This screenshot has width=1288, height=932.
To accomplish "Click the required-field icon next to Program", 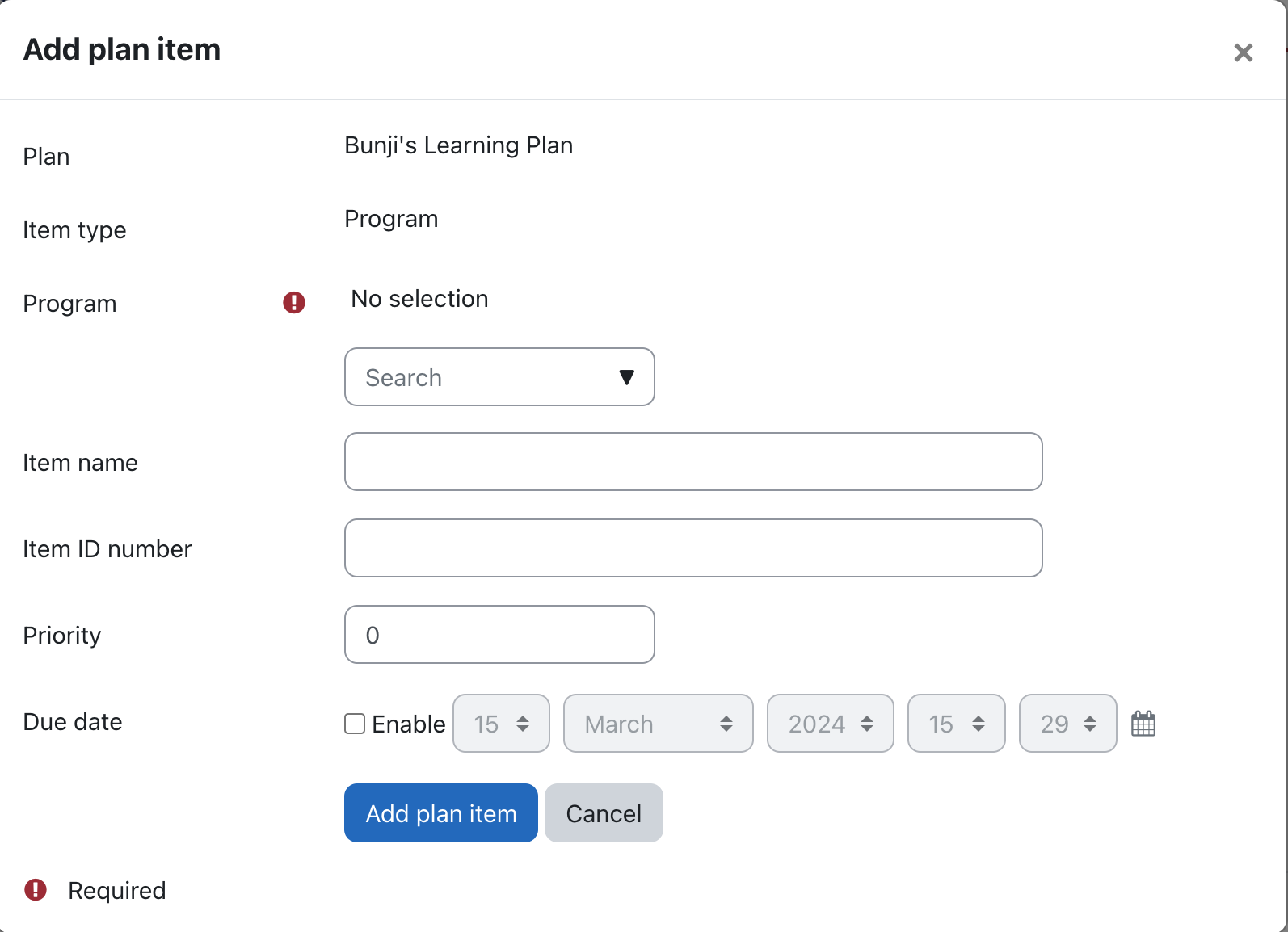I will click(294, 303).
